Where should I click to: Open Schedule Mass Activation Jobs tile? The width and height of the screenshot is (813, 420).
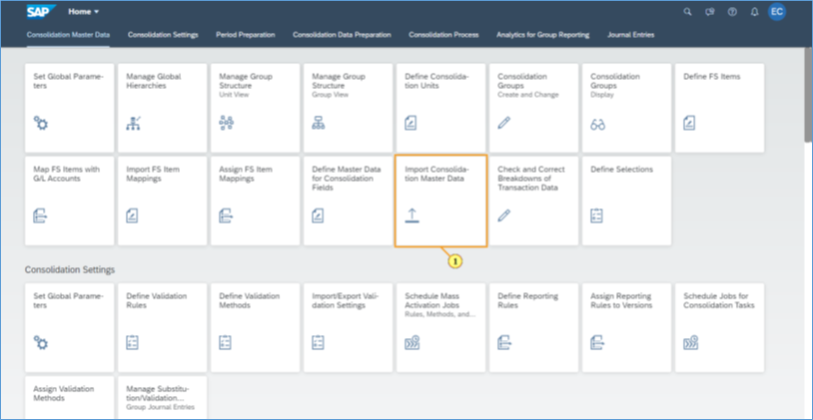(x=441, y=327)
